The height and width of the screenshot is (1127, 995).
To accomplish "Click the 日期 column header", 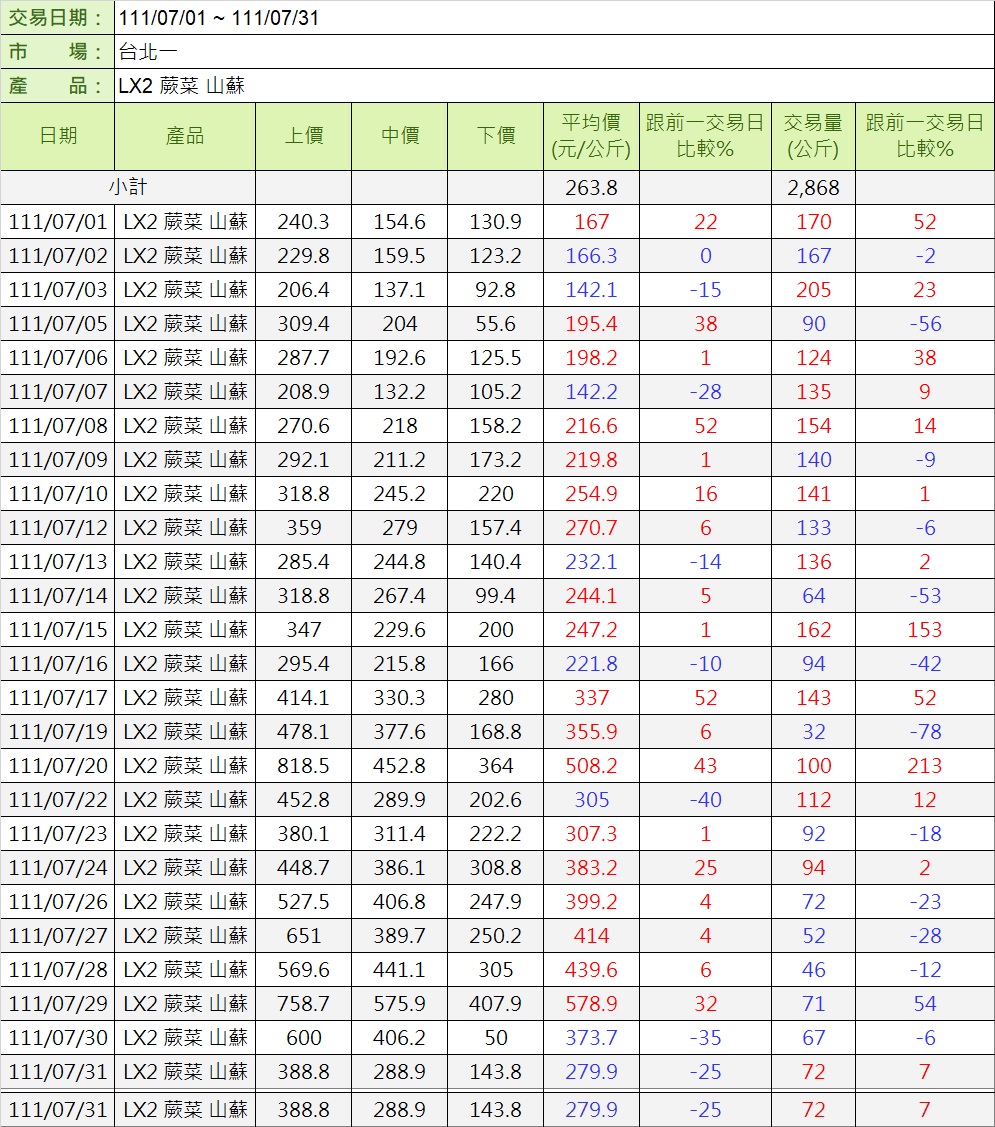I will pyautogui.click(x=58, y=136).
